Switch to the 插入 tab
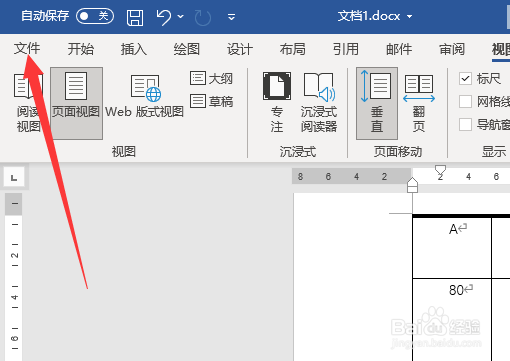The height and width of the screenshot is (361, 510). pyautogui.click(x=134, y=49)
